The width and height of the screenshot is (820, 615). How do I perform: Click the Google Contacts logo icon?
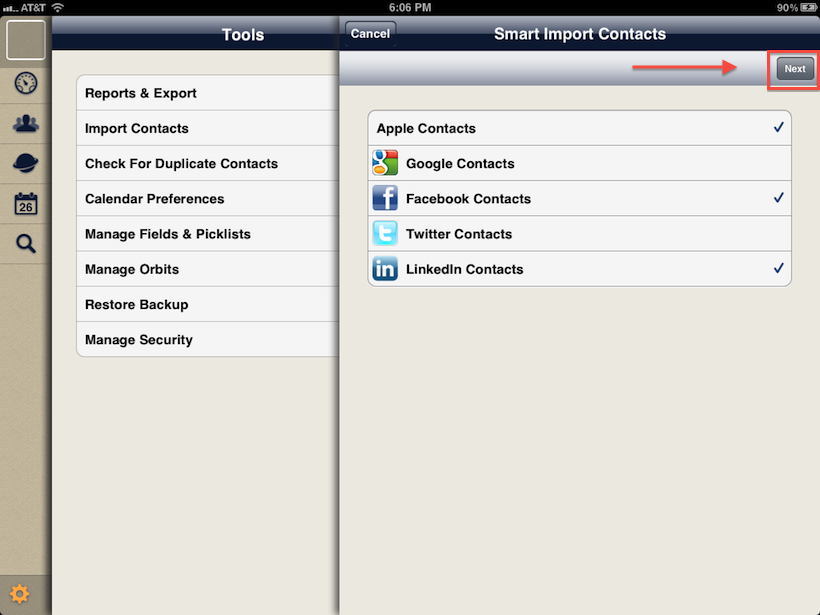[385, 163]
